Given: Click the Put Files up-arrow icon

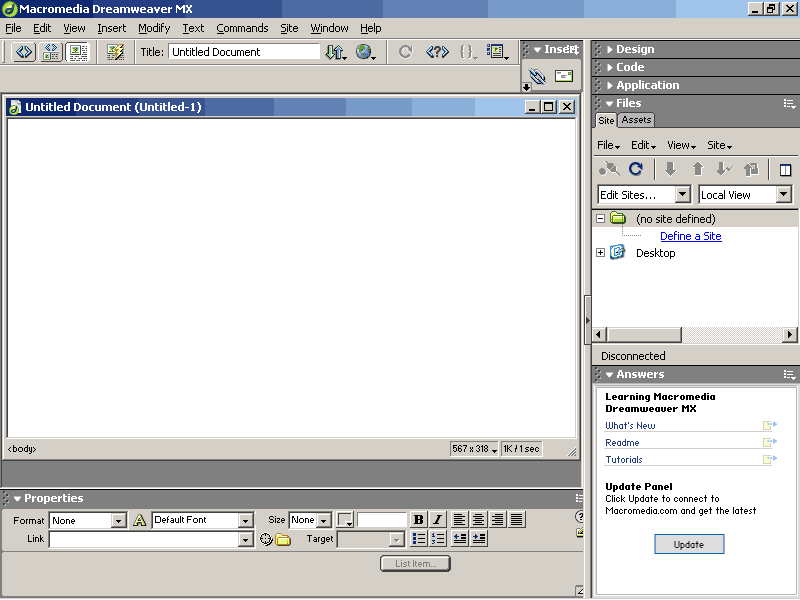Looking at the screenshot, I should coord(697,169).
